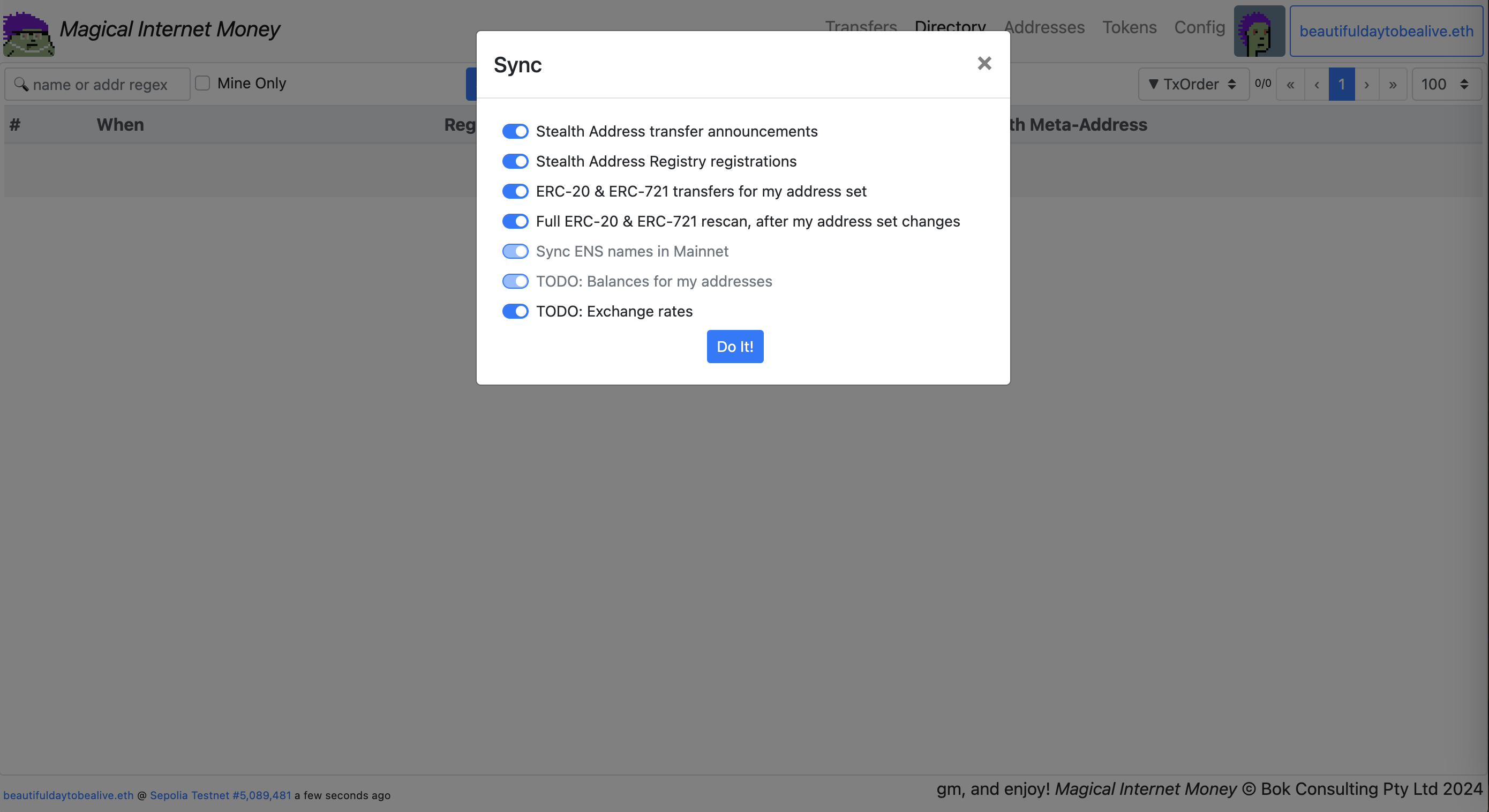Image resolution: width=1489 pixels, height=812 pixels.
Task: Open the page size 100 dropdown
Action: 1446,85
